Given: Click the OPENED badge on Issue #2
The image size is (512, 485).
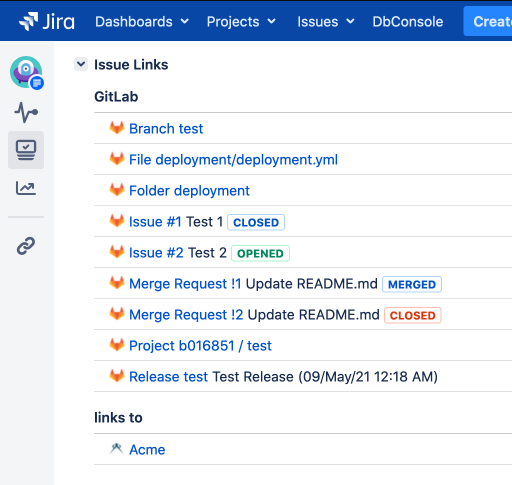Looking at the screenshot, I should coord(260,253).
